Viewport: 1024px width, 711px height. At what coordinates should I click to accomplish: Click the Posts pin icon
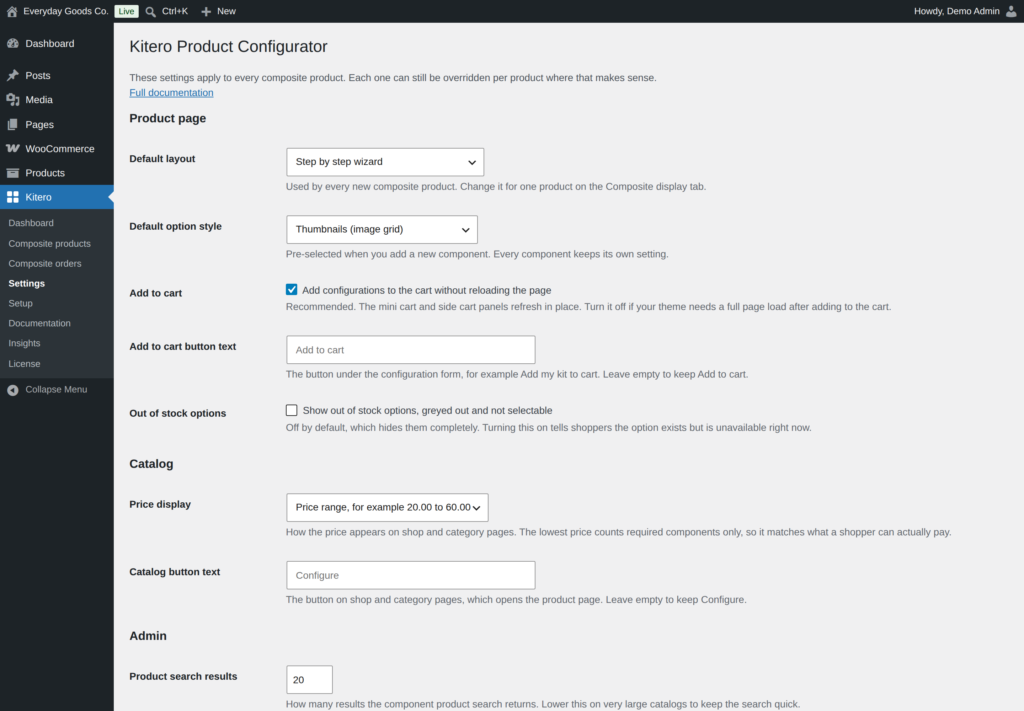pyautogui.click(x=12, y=75)
